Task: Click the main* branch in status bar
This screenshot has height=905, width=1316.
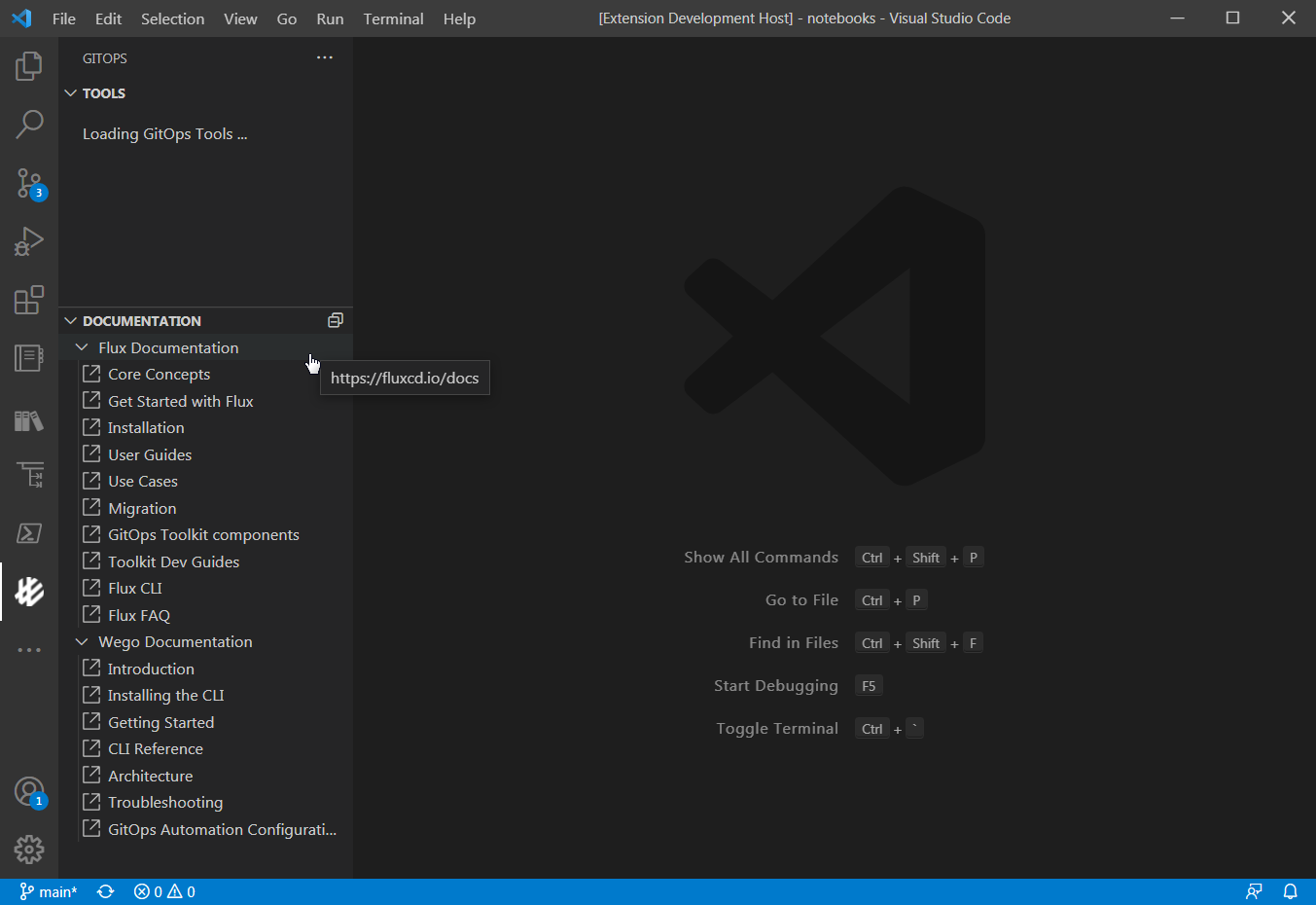Action: (x=48, y=891)
